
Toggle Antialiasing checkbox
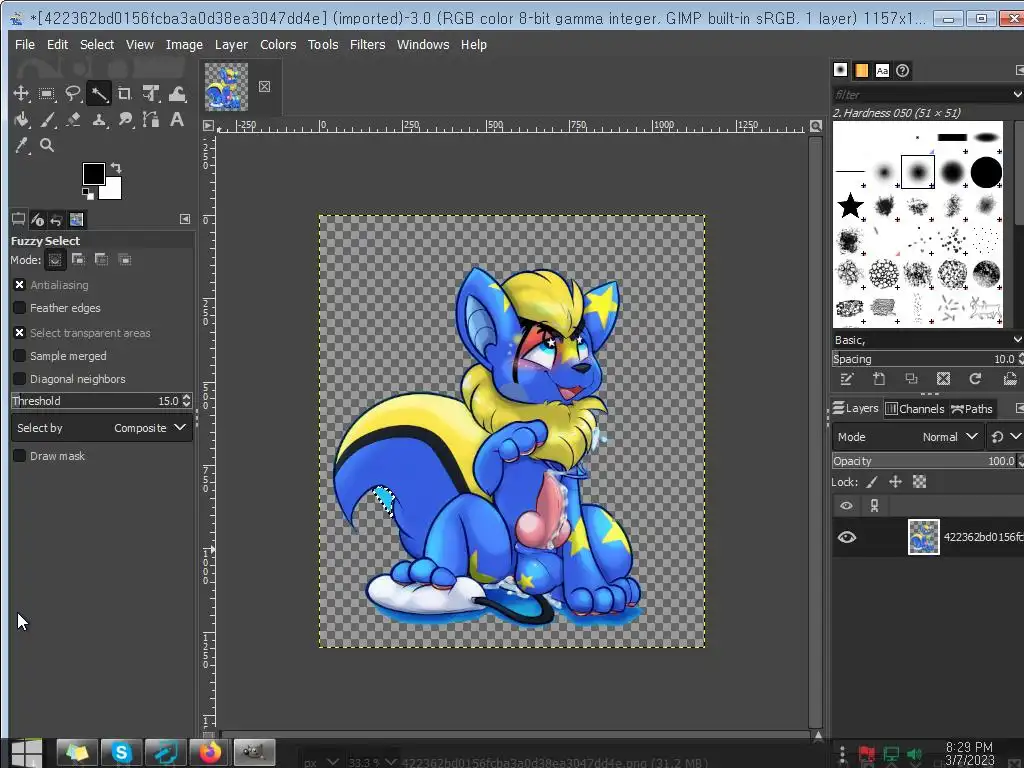(20, 285)
